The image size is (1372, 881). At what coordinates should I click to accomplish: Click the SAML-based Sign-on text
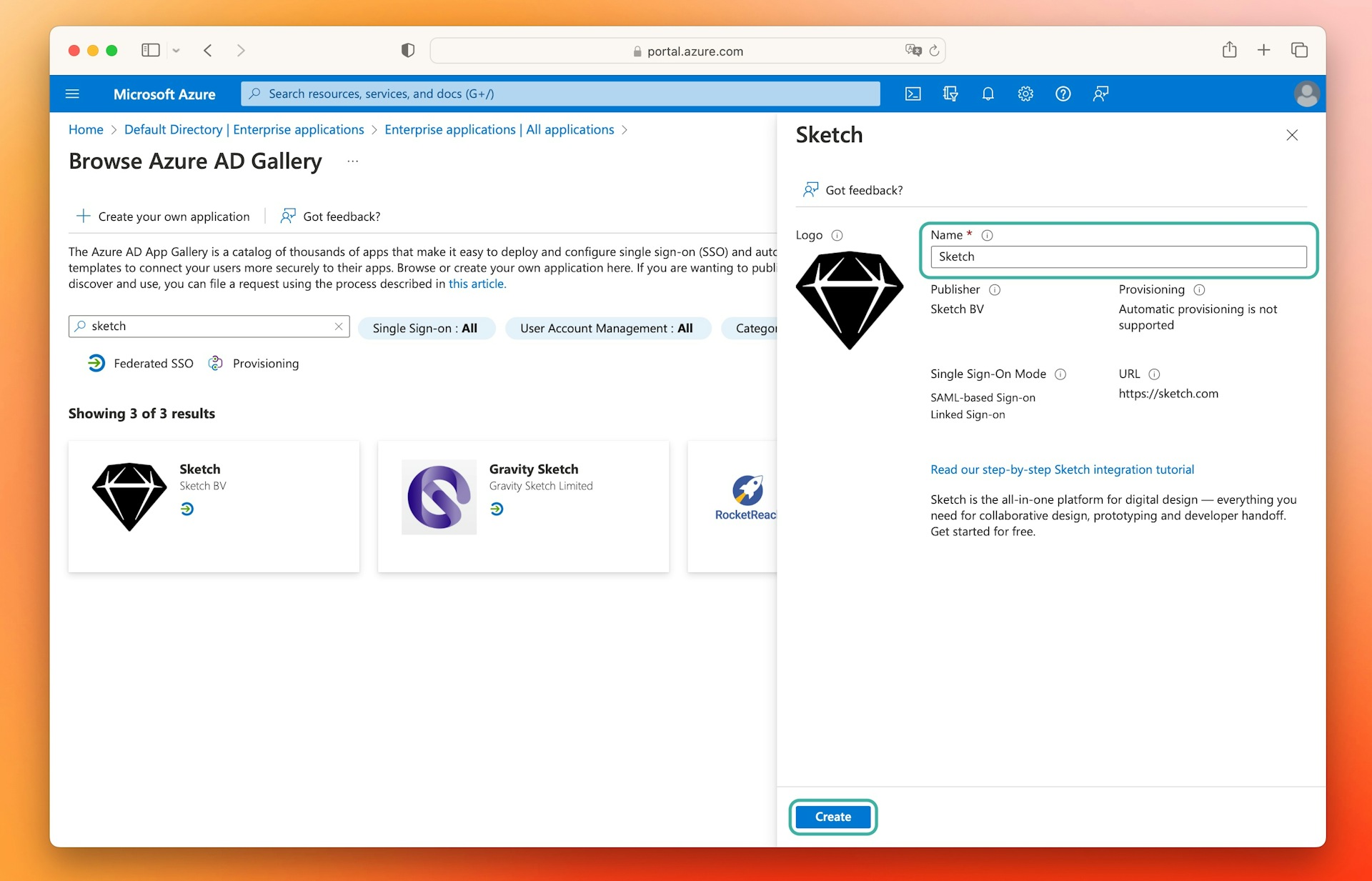point(983,397)
